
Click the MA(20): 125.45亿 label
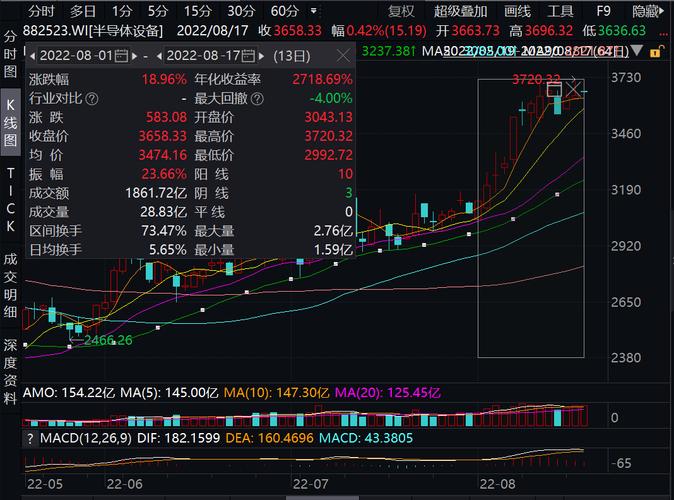coord(387,393)
